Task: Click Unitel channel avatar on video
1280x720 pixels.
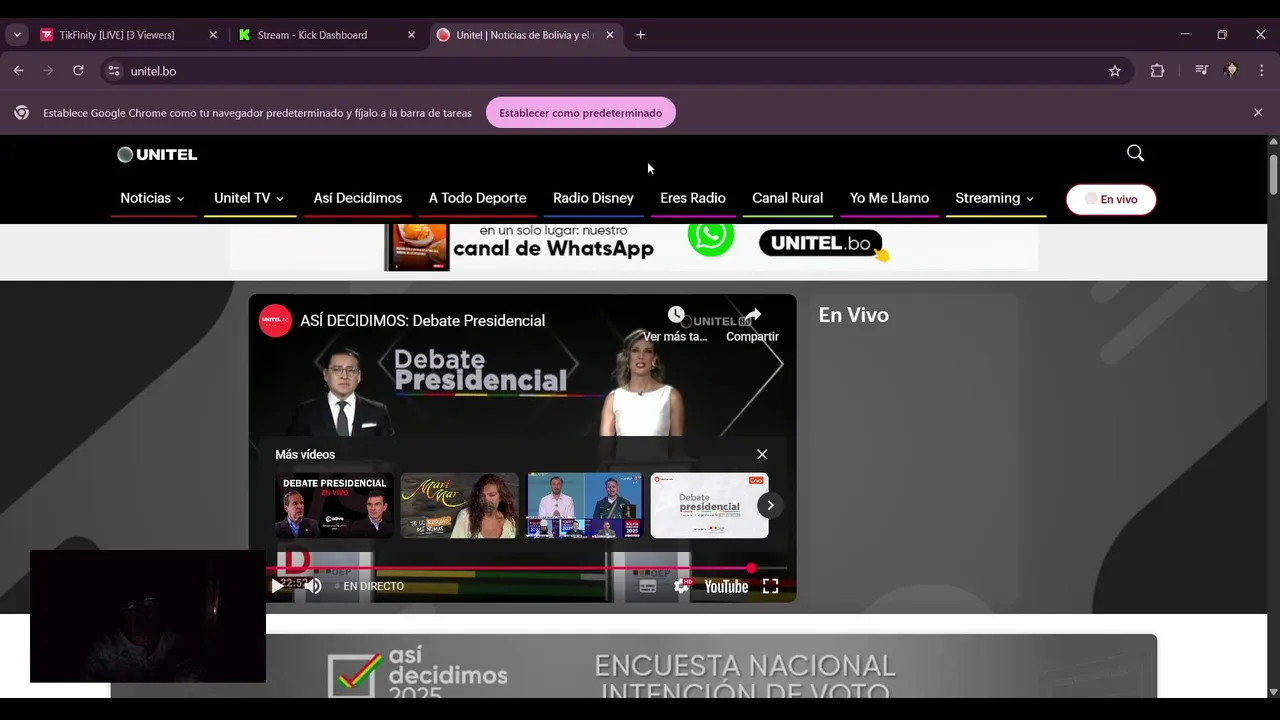Action: click(x=276, y=321)
